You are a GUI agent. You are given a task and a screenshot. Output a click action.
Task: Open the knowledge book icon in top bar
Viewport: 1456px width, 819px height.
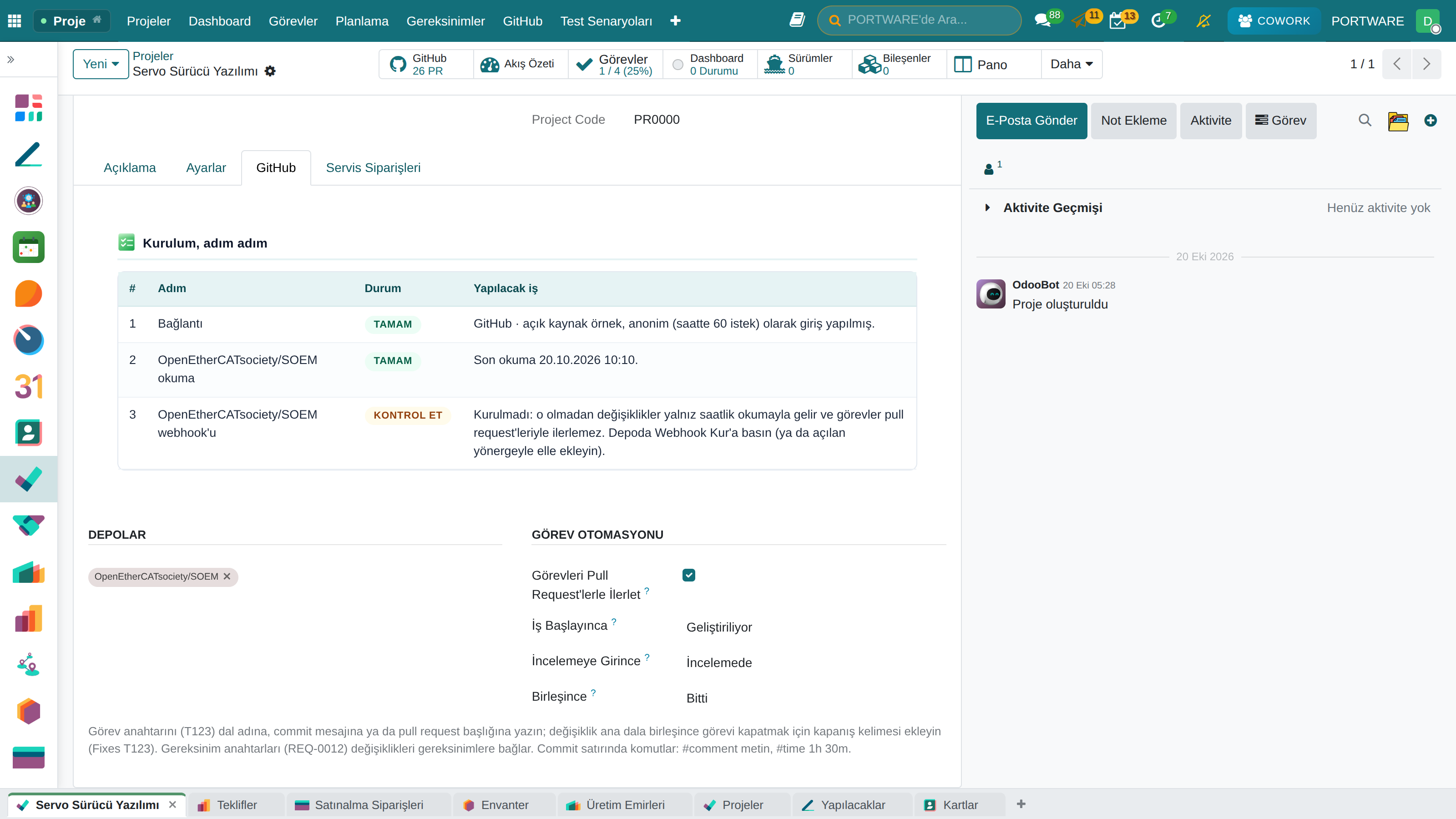coord(797,20)
